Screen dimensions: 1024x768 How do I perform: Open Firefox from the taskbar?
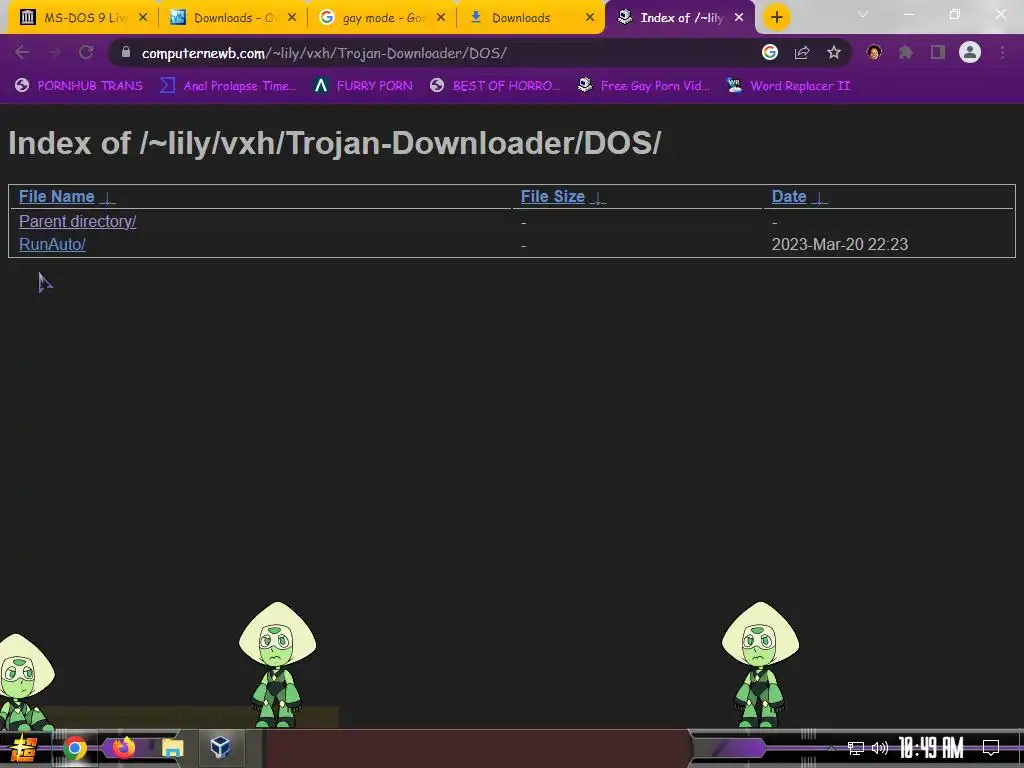coord(123,748)
